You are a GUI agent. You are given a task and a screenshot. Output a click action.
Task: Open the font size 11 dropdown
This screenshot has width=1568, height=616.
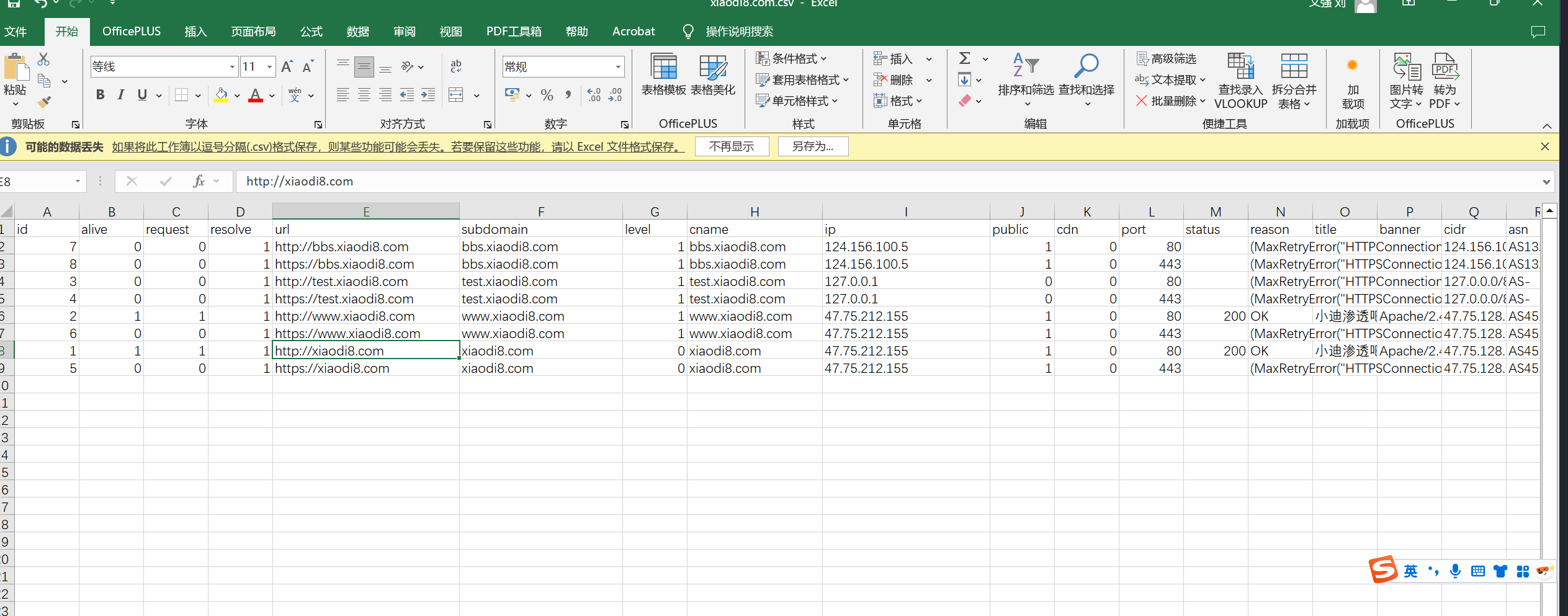(x=270, y=66)
